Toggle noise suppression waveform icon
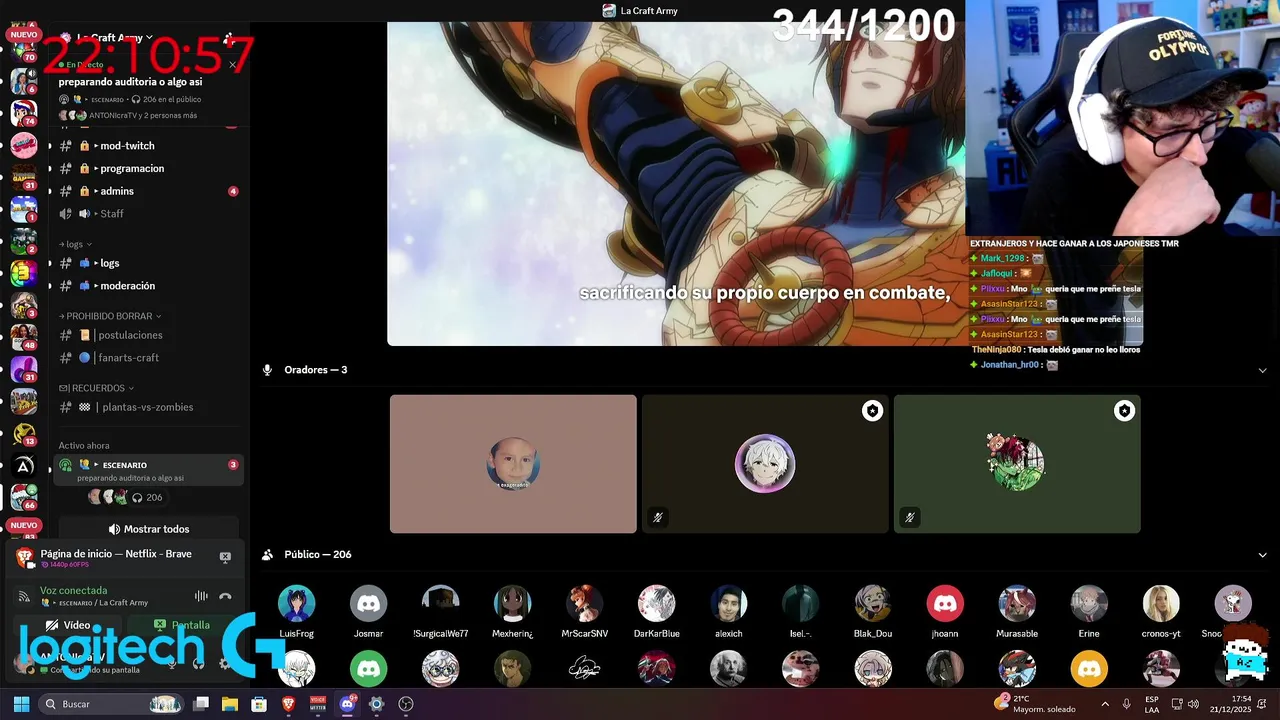1280x720 pixels. click(x=201, y=596)
